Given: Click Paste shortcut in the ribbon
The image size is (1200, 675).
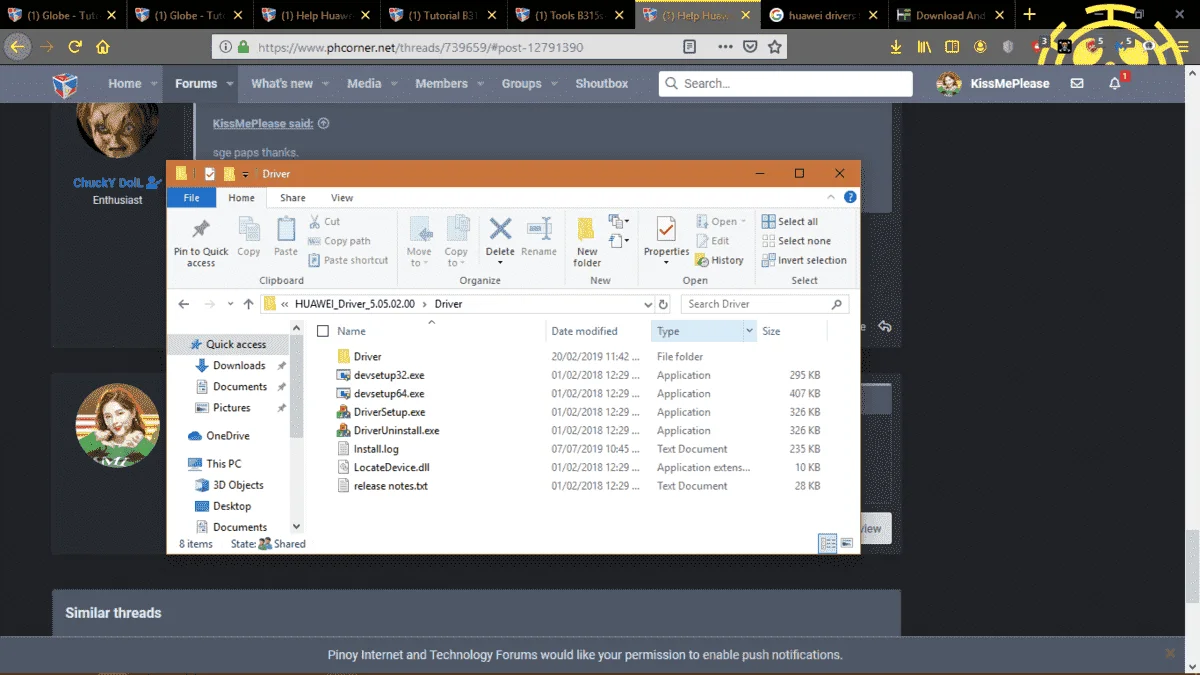Looking at the screenshot, I should coord(348,260).
